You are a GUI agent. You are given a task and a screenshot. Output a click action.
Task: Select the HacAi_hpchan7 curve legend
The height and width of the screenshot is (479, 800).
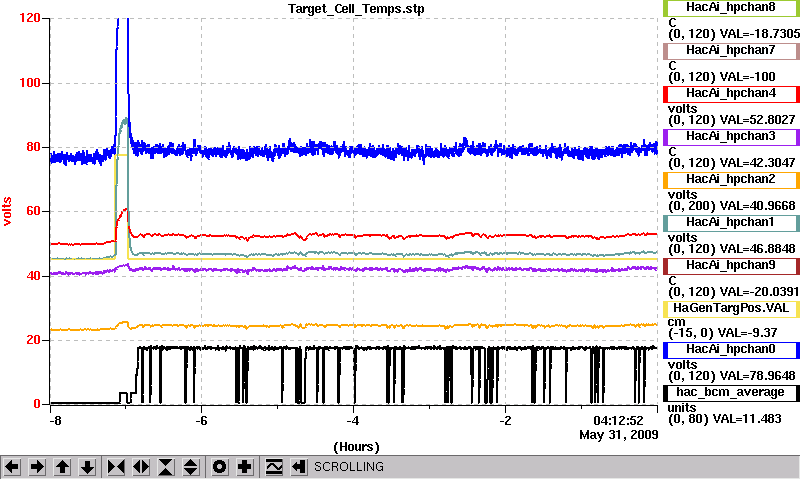[731, 51]
